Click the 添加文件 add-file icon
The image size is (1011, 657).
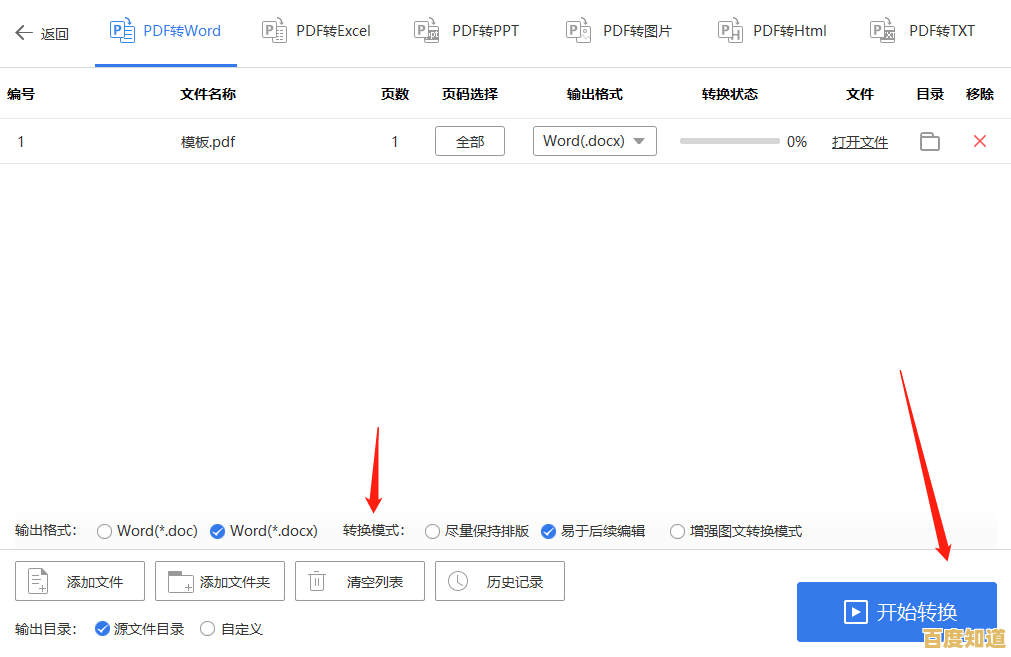coord(39,580)
